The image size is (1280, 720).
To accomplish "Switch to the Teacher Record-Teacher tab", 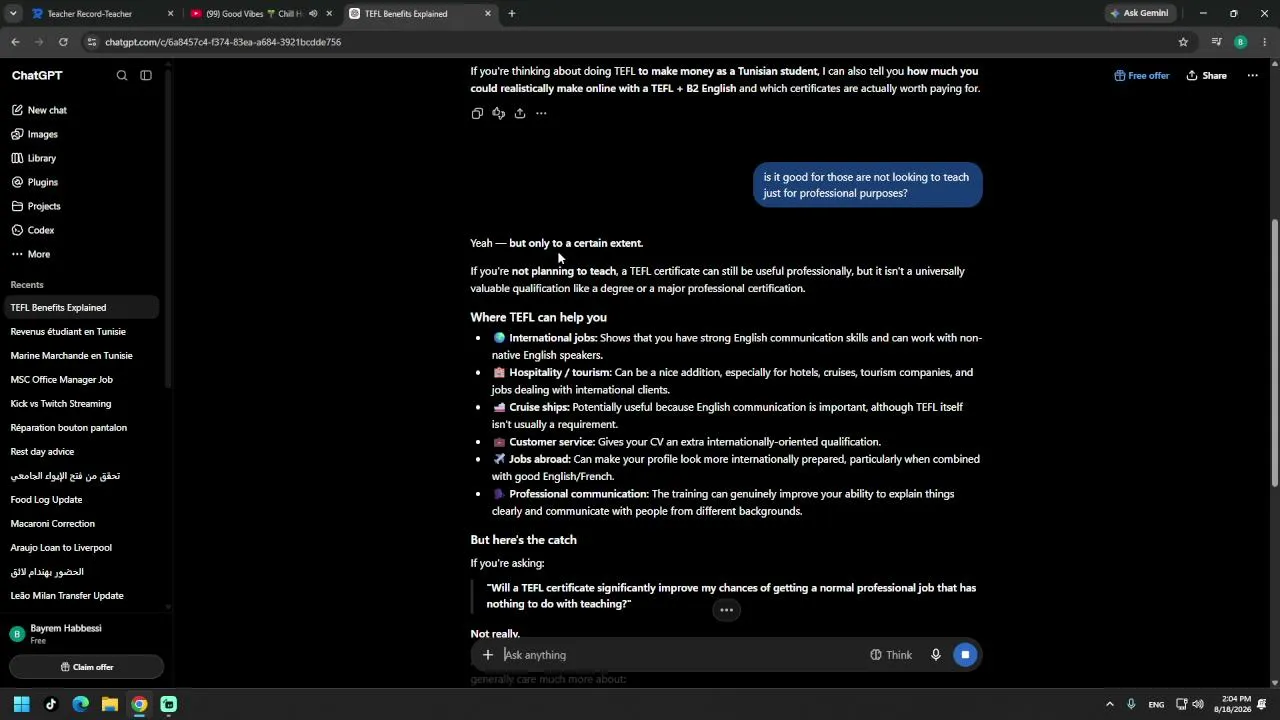I will pyautogui.click(x=103, y=14).
